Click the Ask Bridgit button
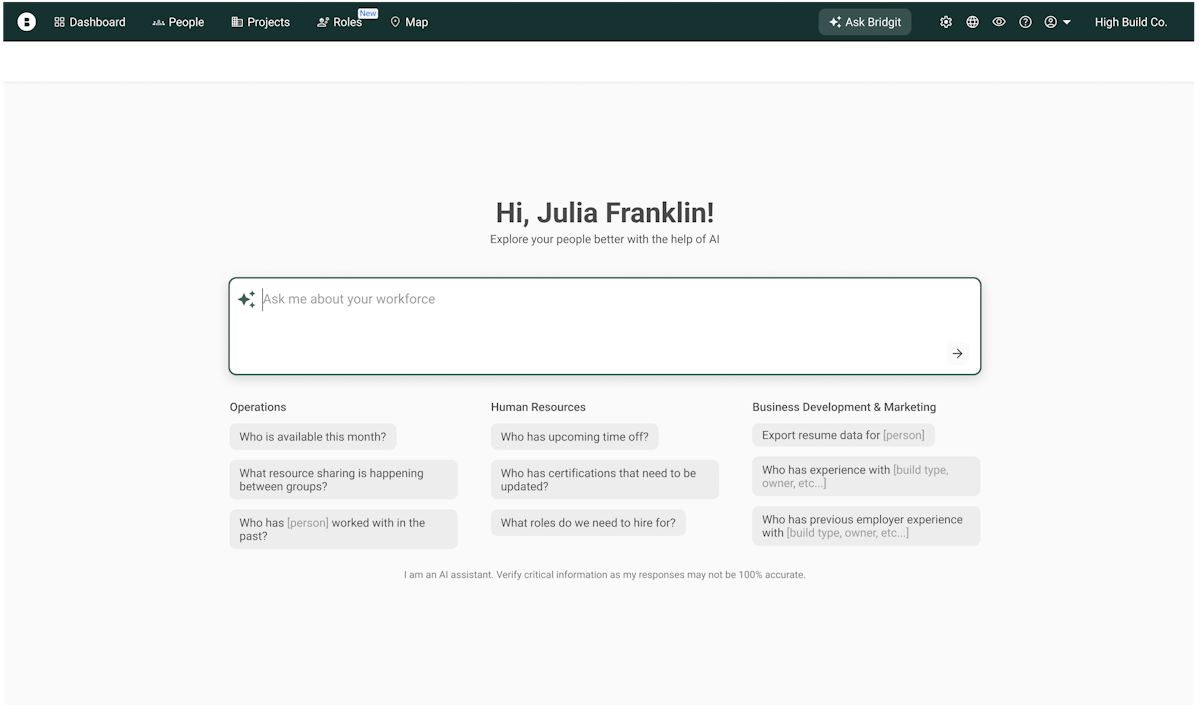 click(x=864, y=21)
